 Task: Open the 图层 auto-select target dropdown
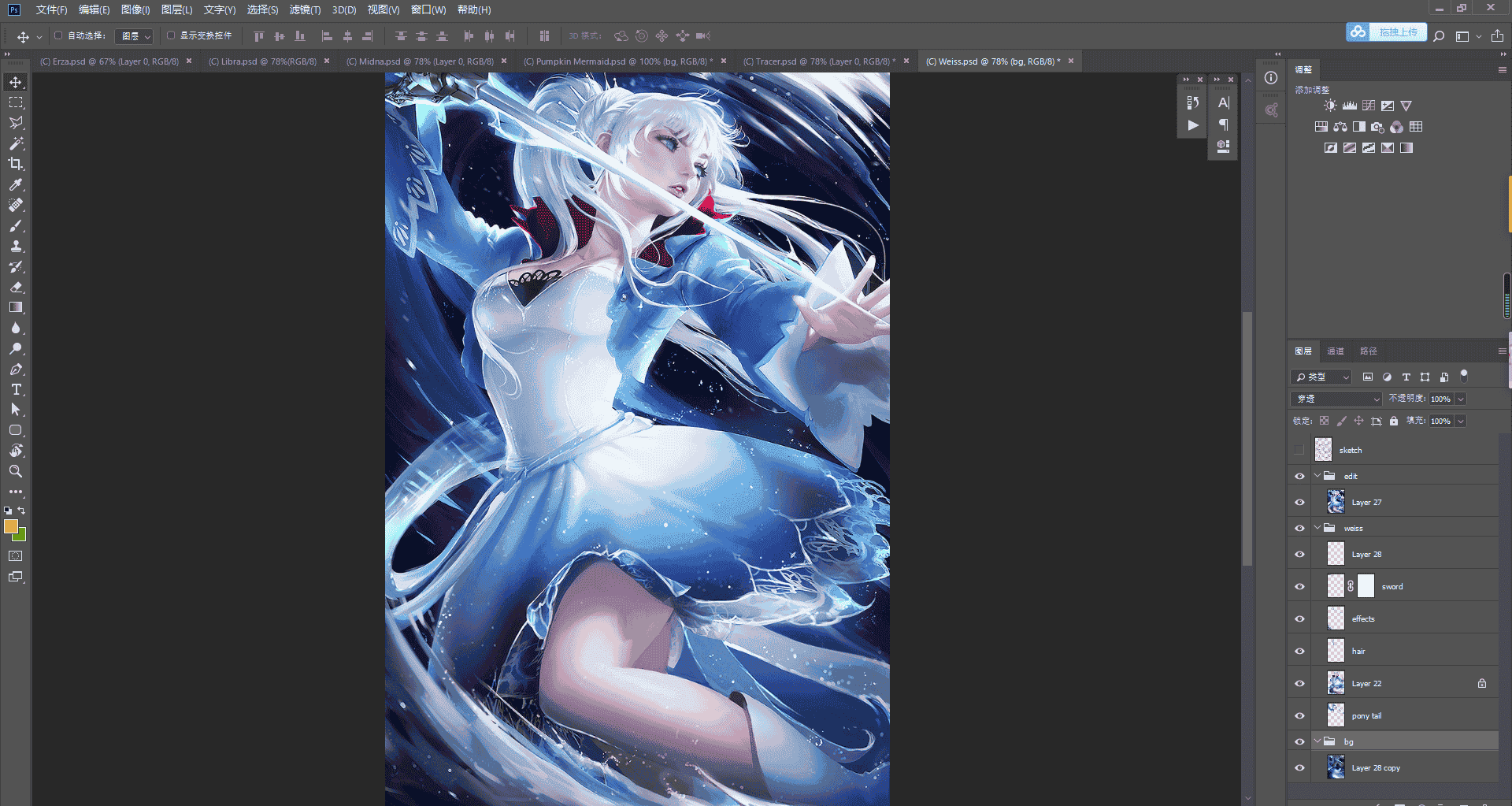pyautogui.click(x=134, y=36)
